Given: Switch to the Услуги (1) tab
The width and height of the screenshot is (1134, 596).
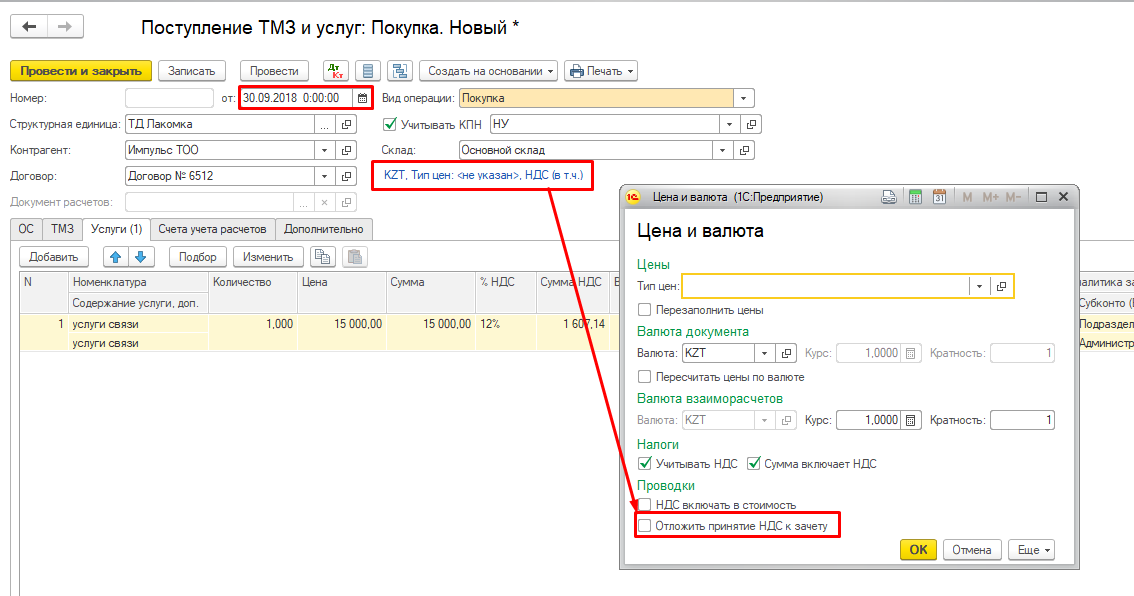Looking at the screenshot, I should pos(116,229).
